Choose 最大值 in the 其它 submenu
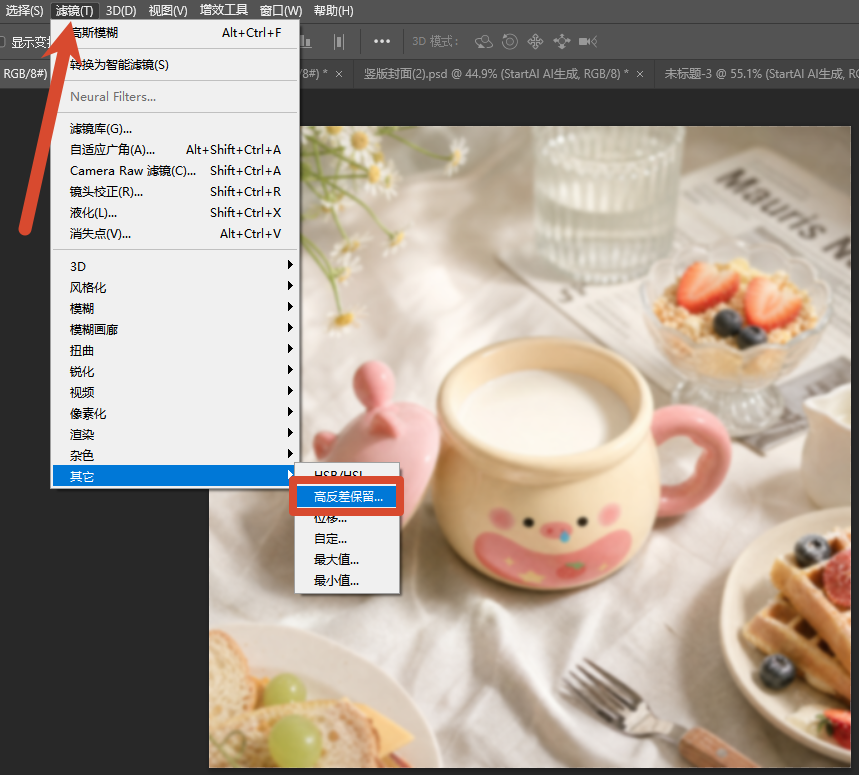 click(347, 560)
